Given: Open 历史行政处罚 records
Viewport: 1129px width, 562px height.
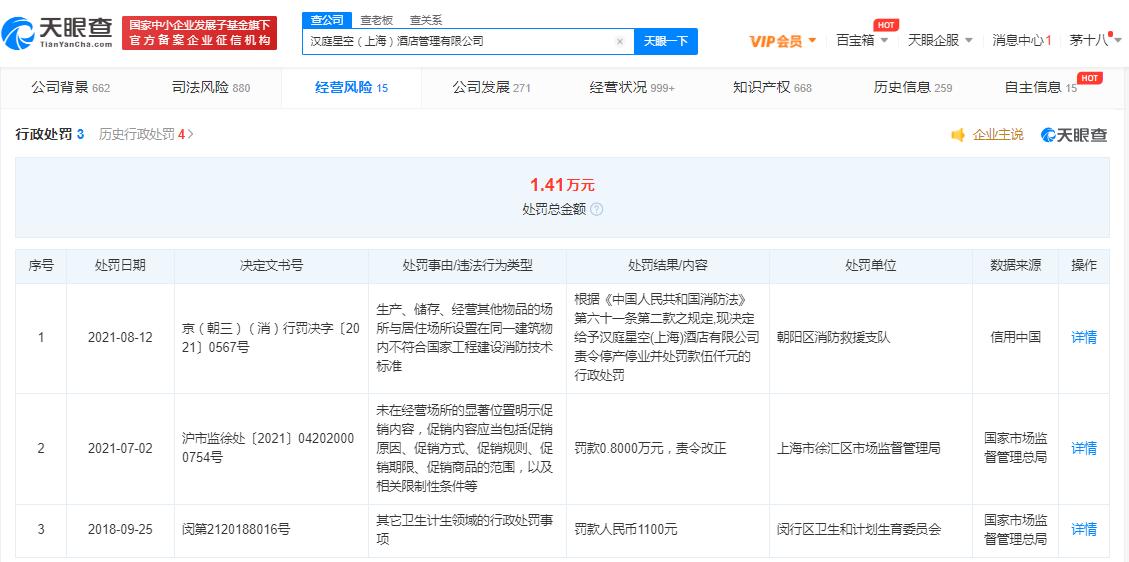Looking at the screenshot, I should tap(146, 135).
